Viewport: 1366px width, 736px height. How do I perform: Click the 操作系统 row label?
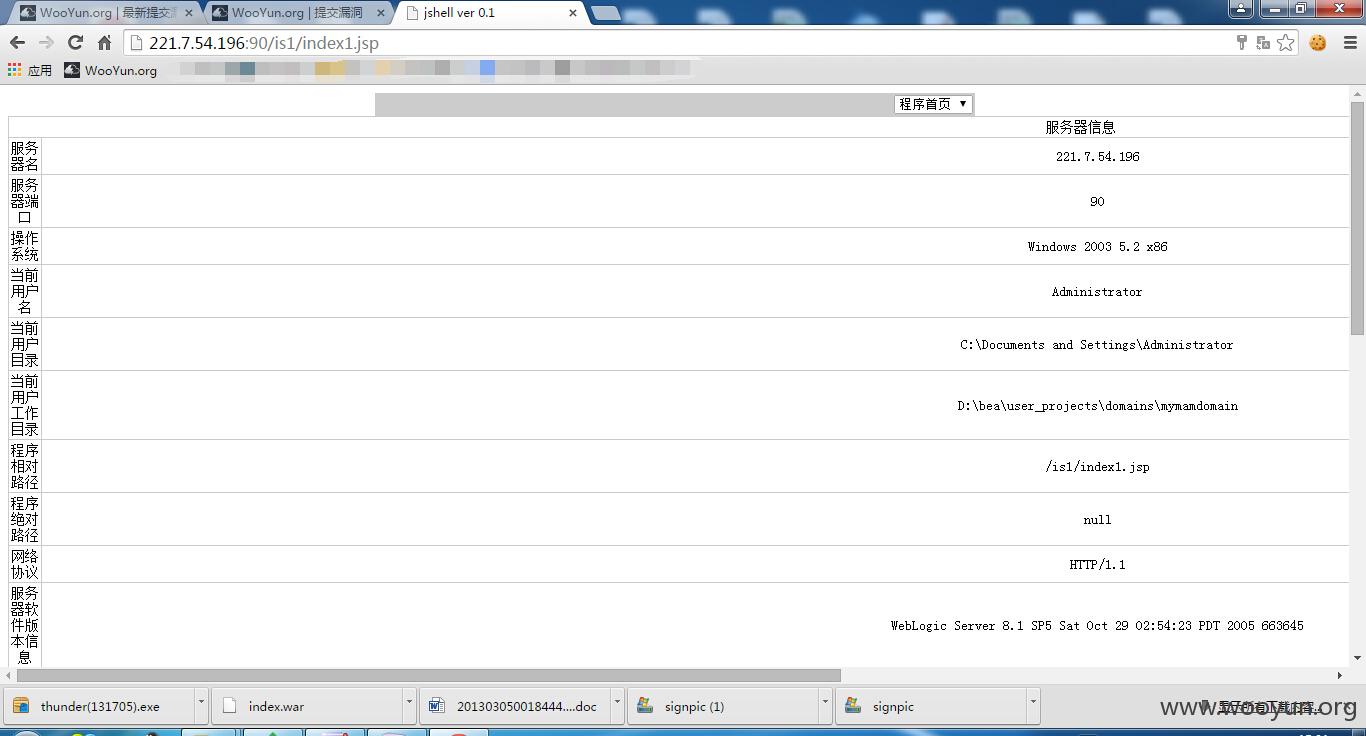[25, 246]
